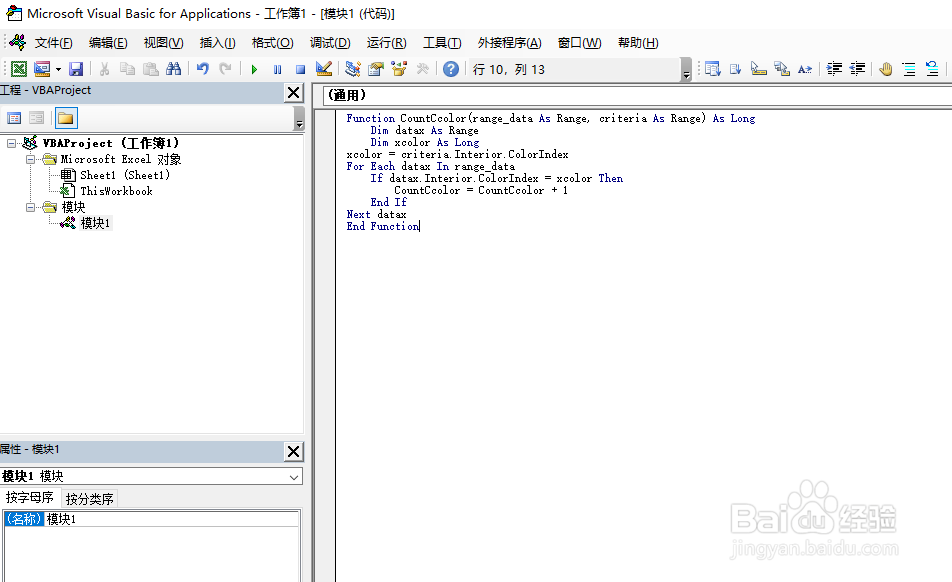Open the 模块1 模块 object dropdown
Screen dimensions: 952x582
click(x=294, y=476)
